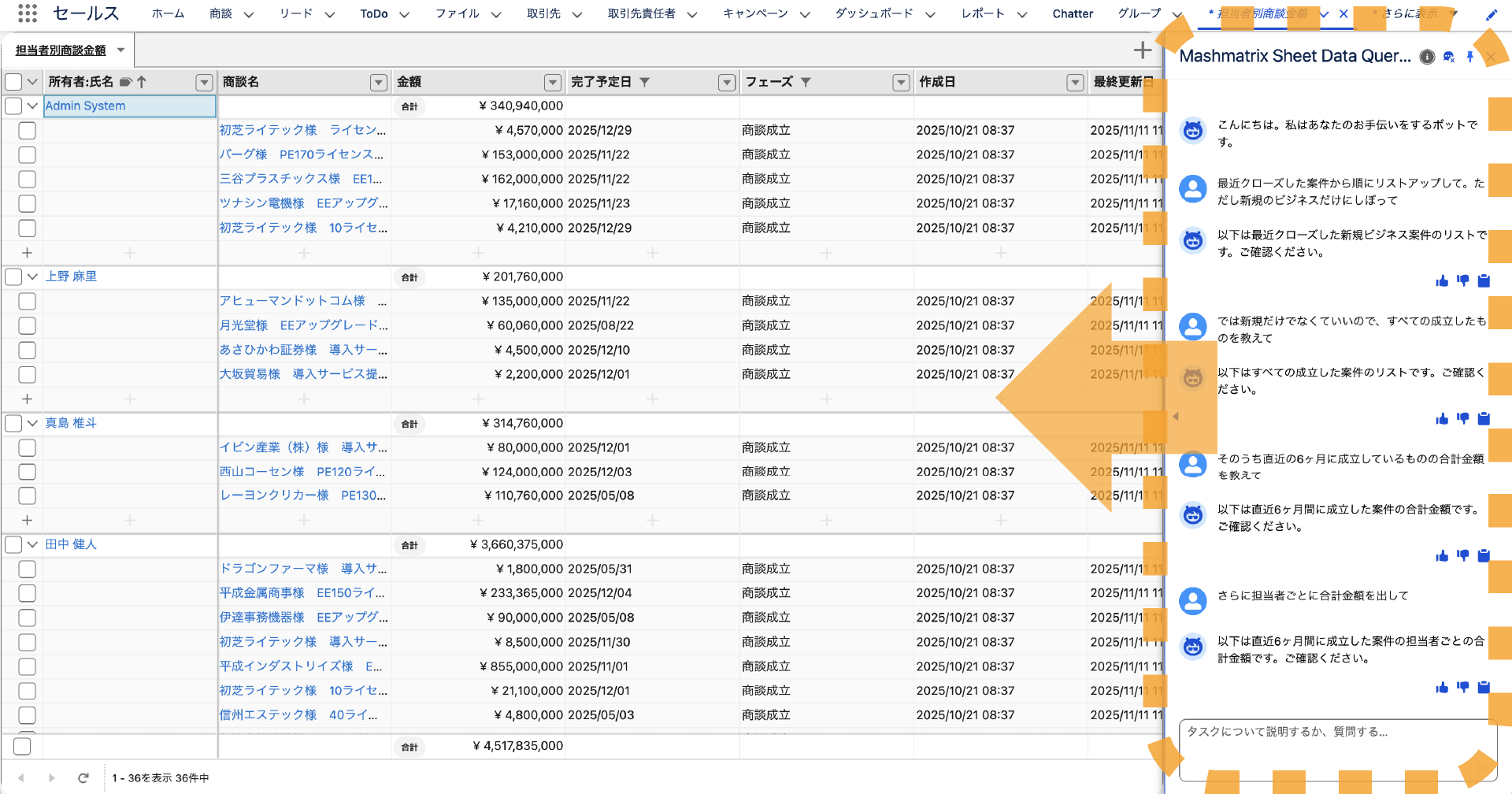Viewport: 1512px width, 794px height.
Task: Click the plus icon to add sheet
Action: [1142, 50]
